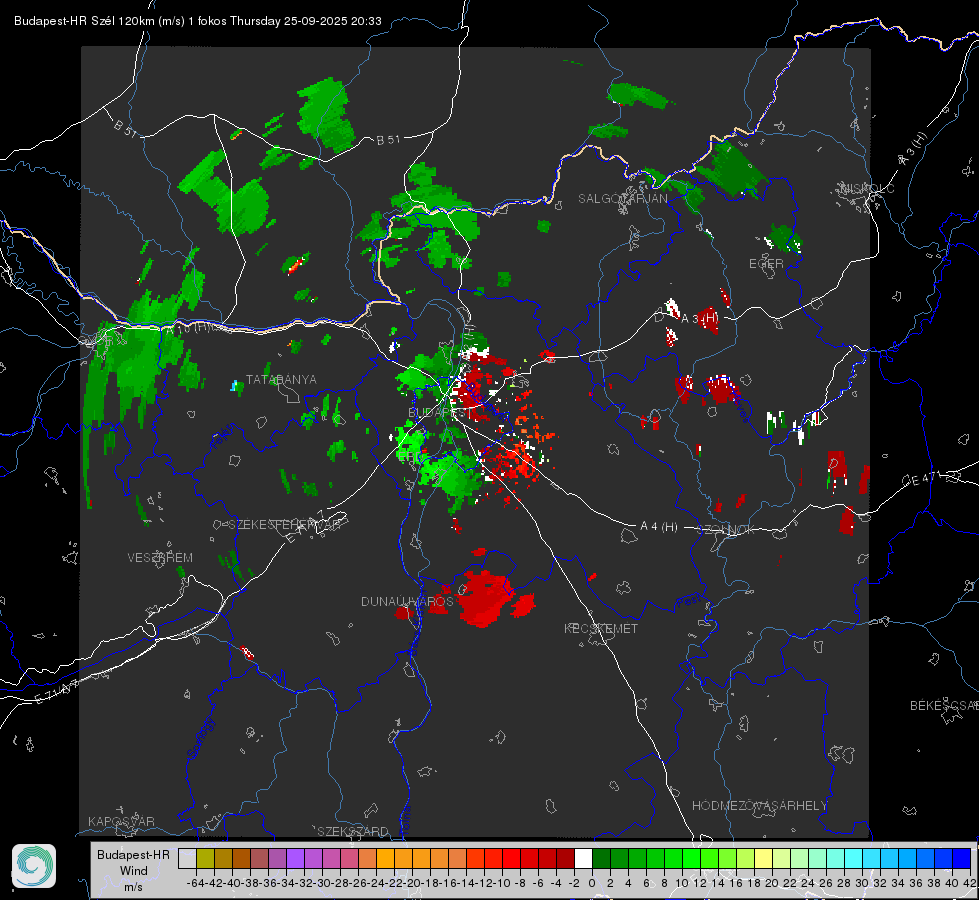The image size is (979, 900).
Task: Select the gray swatch at legend's left end
Action: pos(187,858)
